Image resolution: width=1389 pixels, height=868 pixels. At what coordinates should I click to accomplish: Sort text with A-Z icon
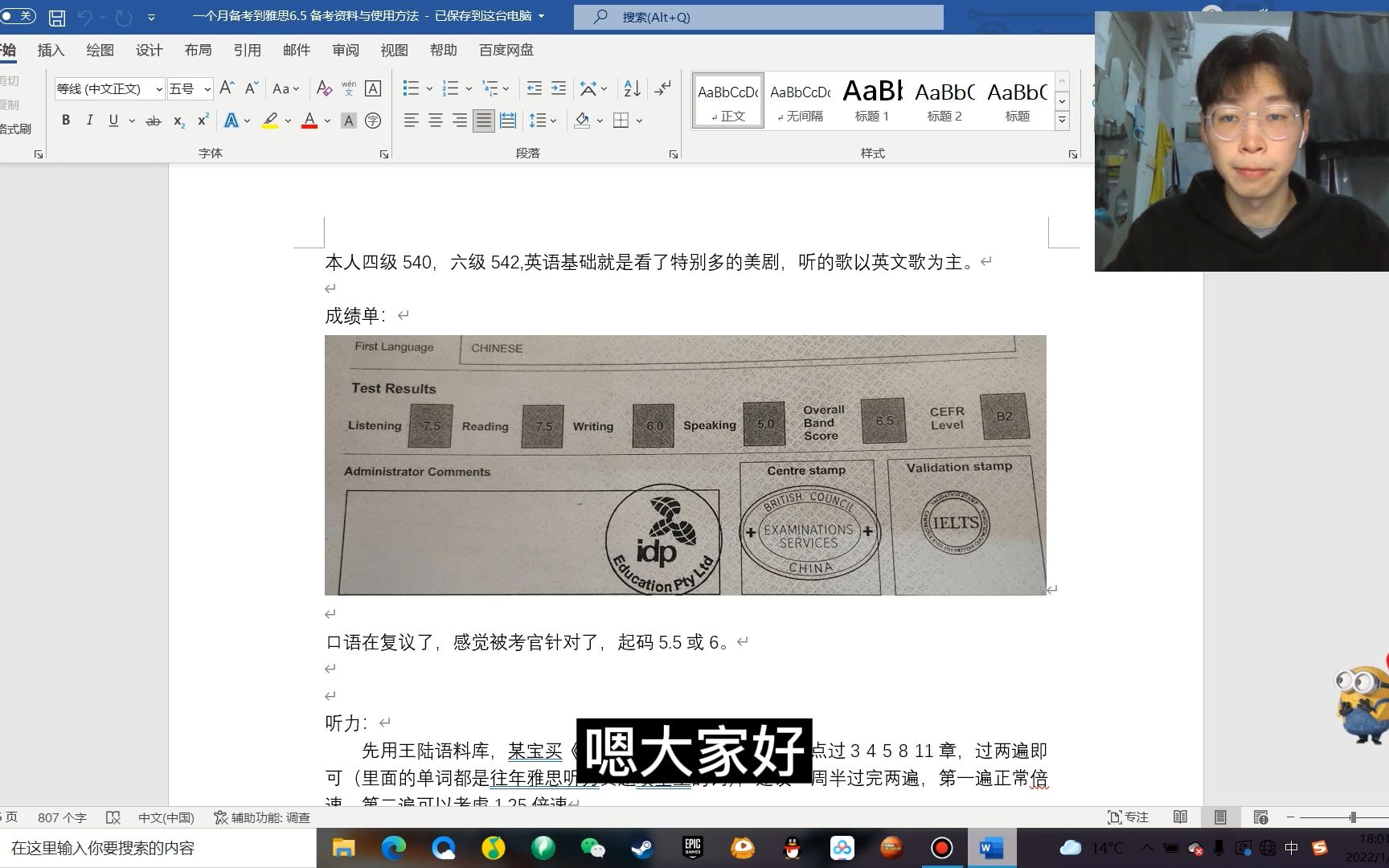click(633, 88)
